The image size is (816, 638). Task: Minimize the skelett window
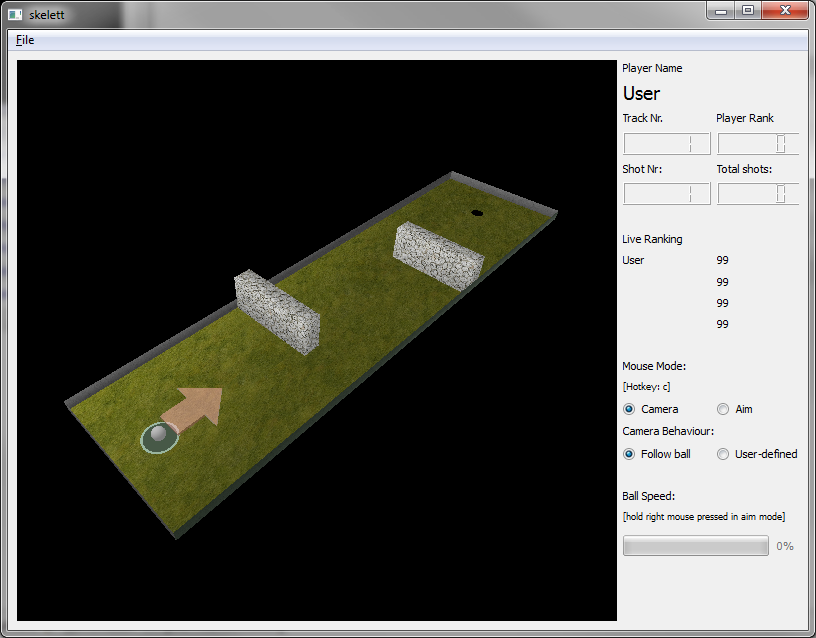pos(722,10)
